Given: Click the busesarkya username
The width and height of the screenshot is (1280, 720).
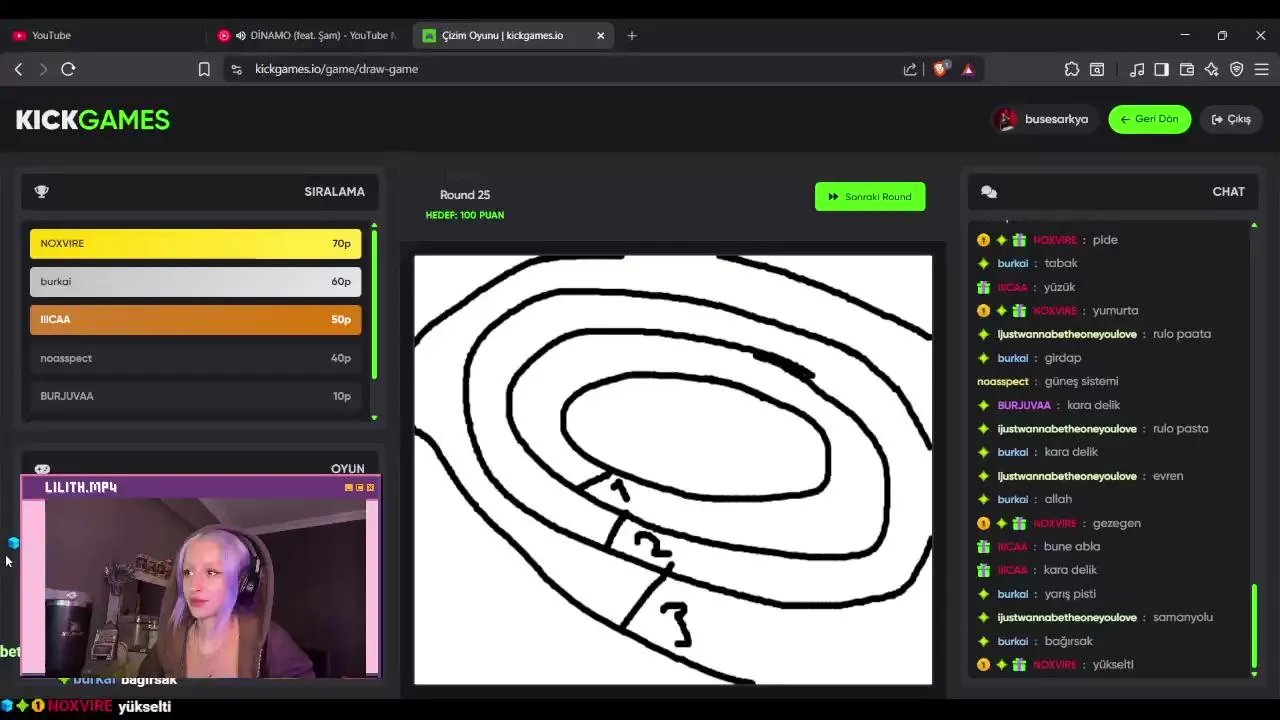Looking at the screenshot, I should pyautogui.click(x=1056, y=119).
